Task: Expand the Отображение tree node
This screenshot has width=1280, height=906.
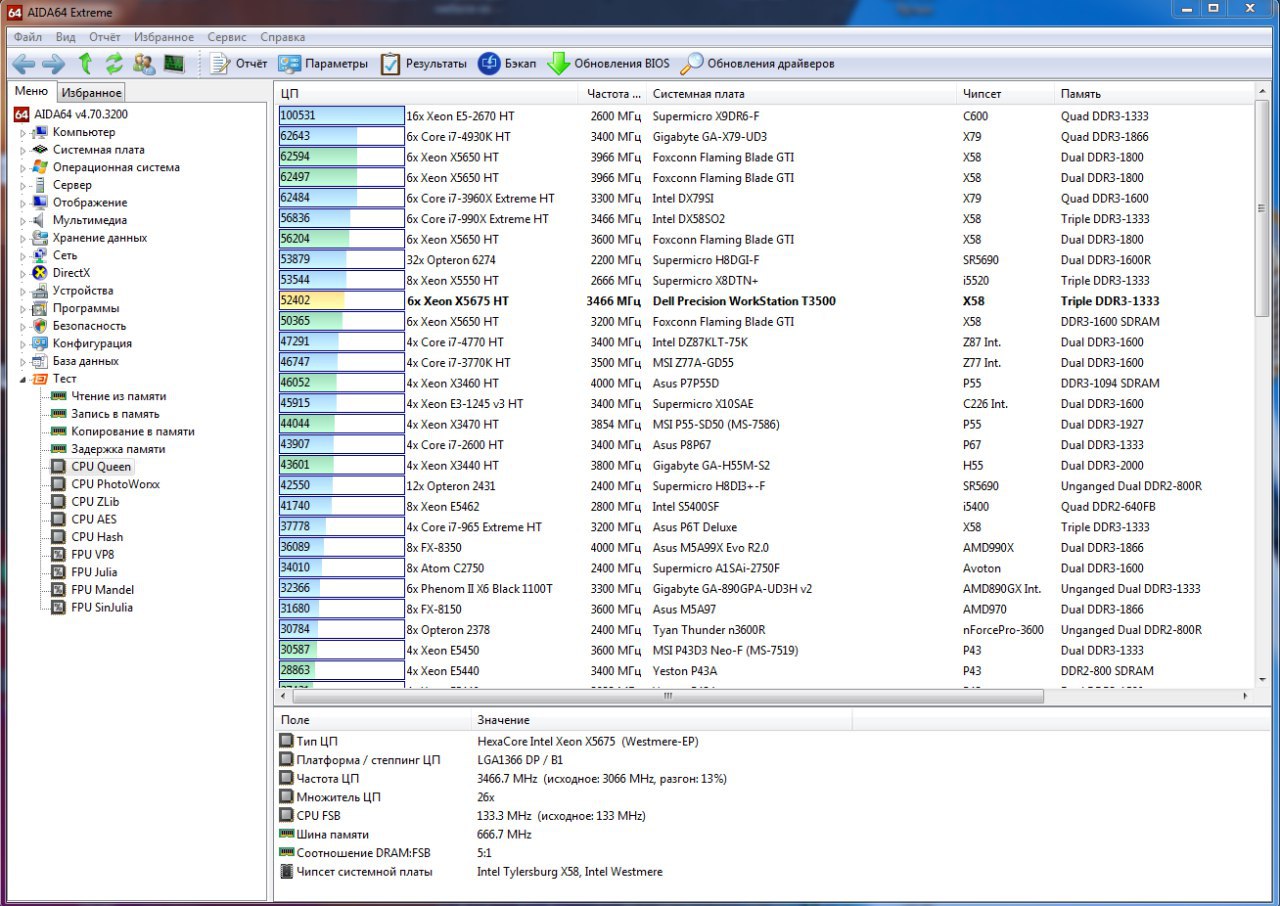Action: (24, 203)
